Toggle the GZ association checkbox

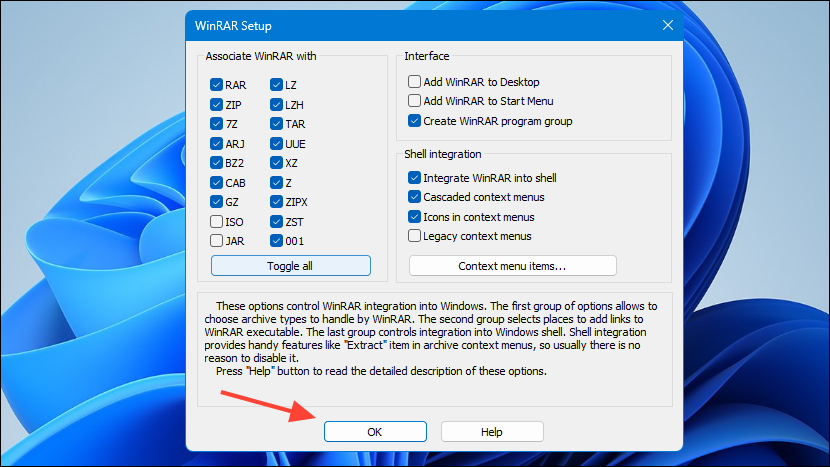click(x=216, y=202)
